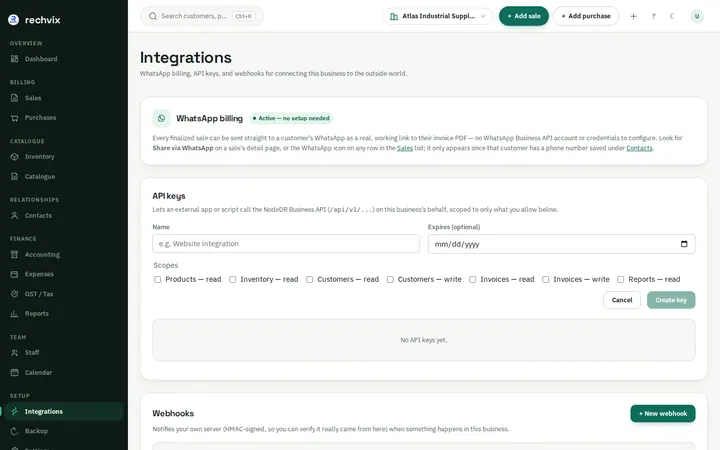Click the Ctrl+K shortcut badge
The height and width of the screenshot is (450, 720).
[x=243, y=16]
